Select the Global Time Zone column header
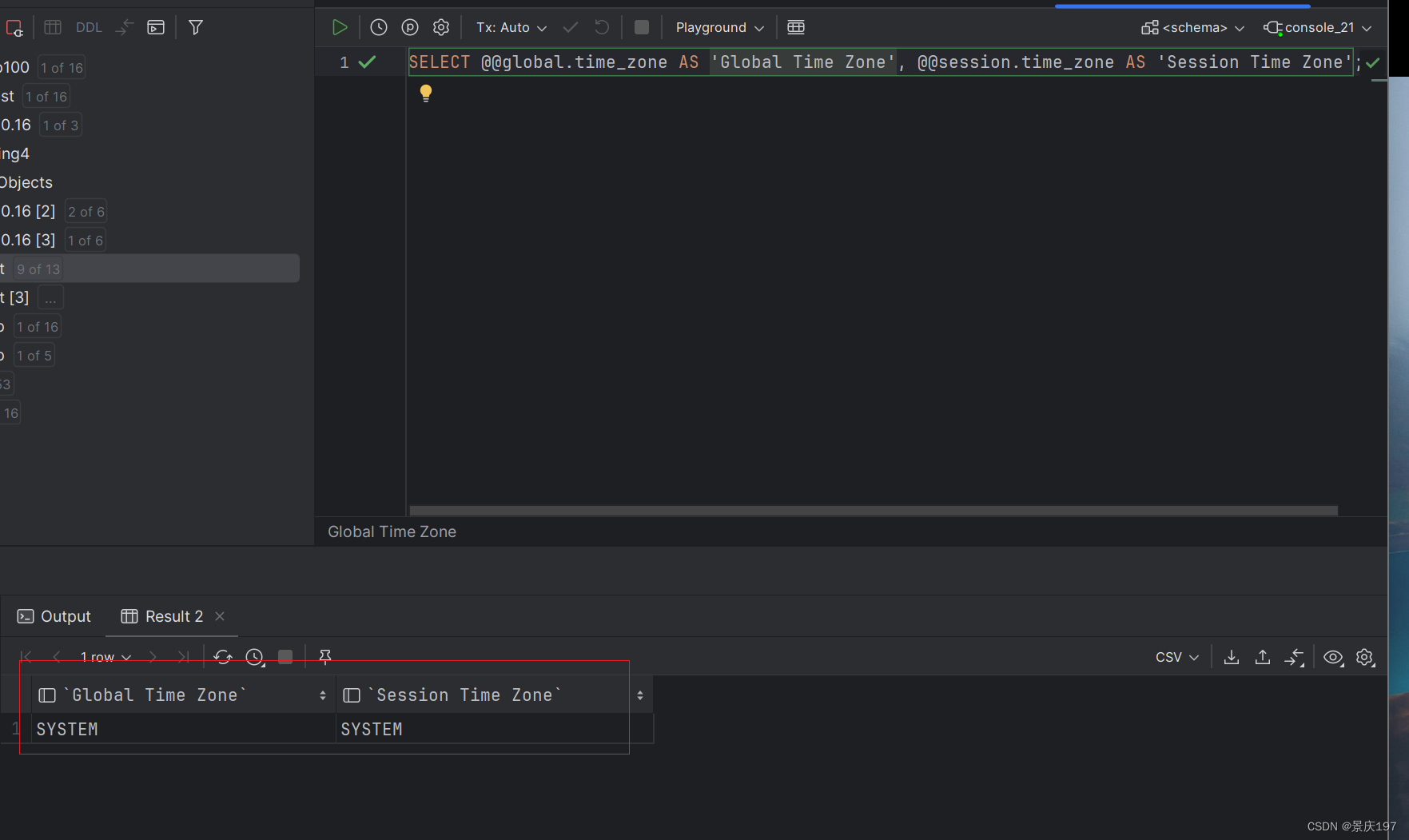This screenshot has height=840, width=1409. click(183, 695)
